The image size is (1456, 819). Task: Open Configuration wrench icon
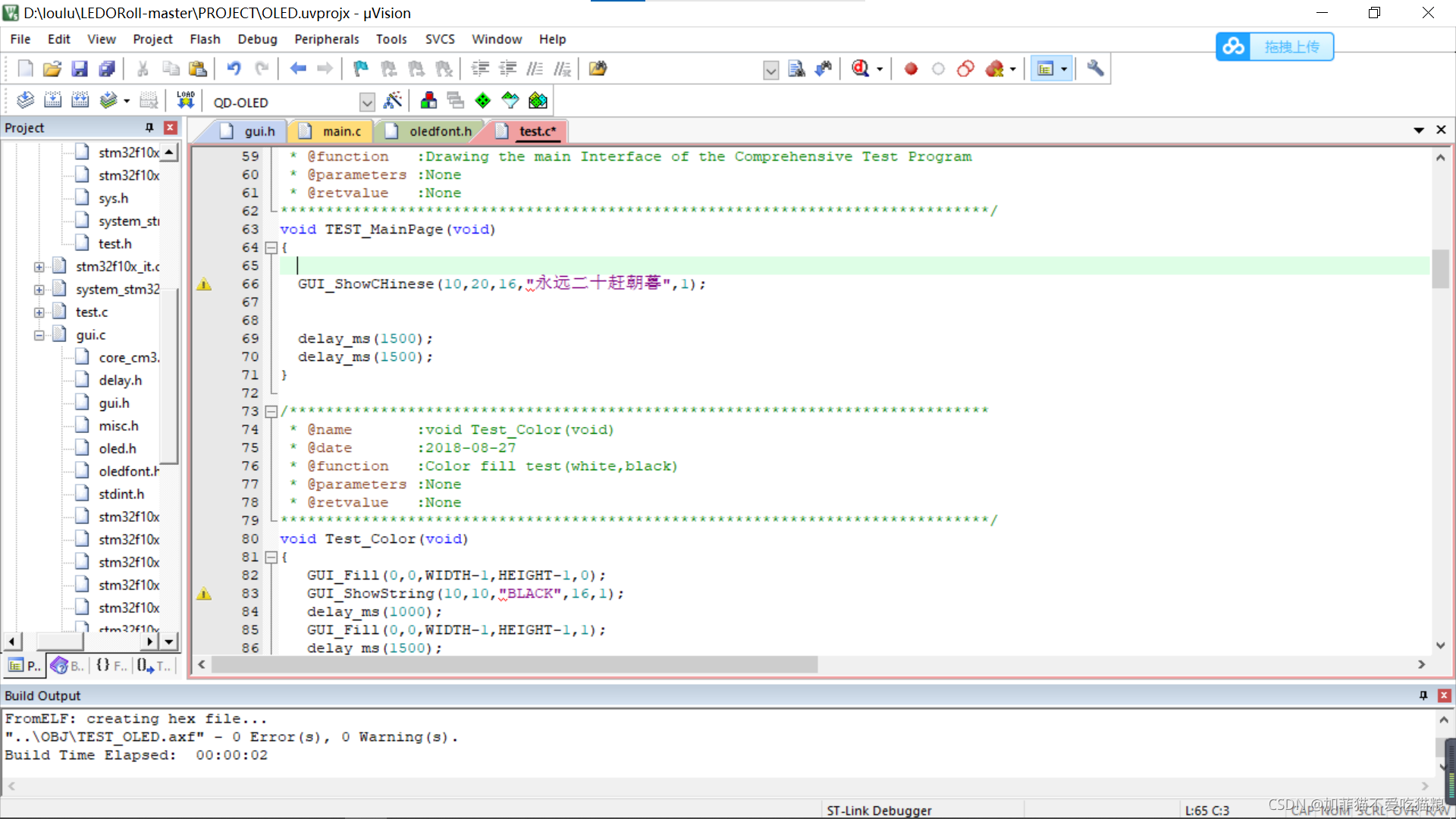[x=1095, y=69]
